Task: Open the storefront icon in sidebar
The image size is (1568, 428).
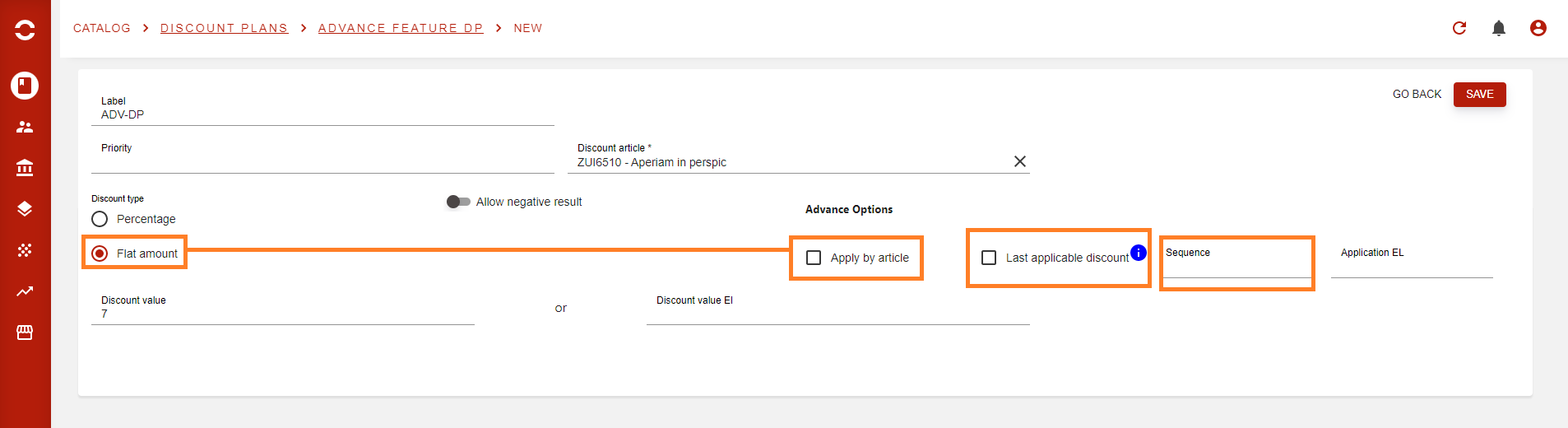Action: click(x=25, y=333)
